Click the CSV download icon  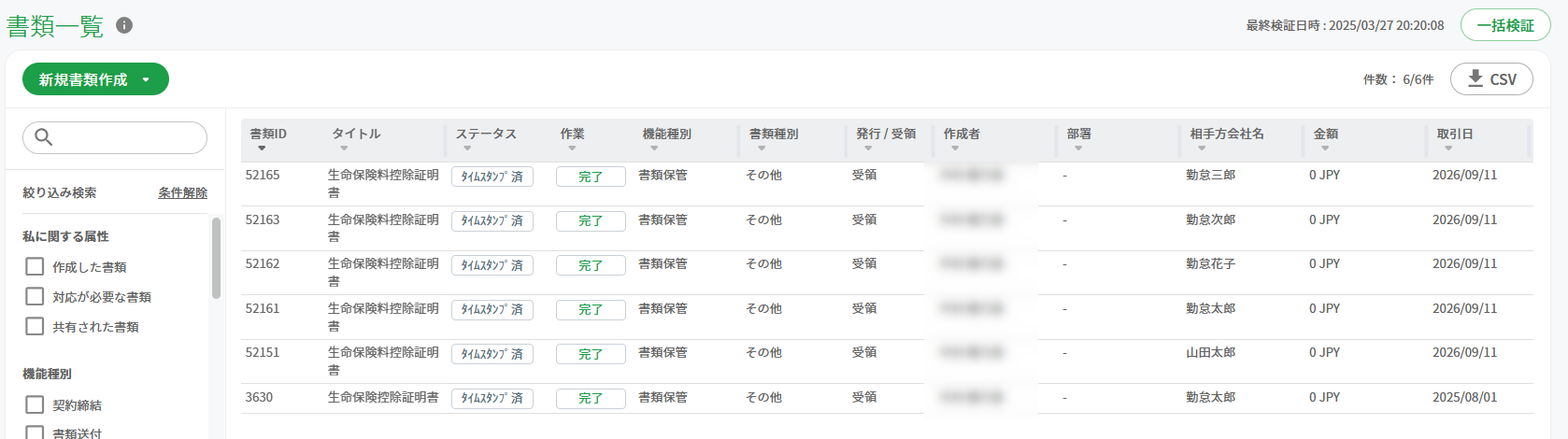[x=1475, y=78]
